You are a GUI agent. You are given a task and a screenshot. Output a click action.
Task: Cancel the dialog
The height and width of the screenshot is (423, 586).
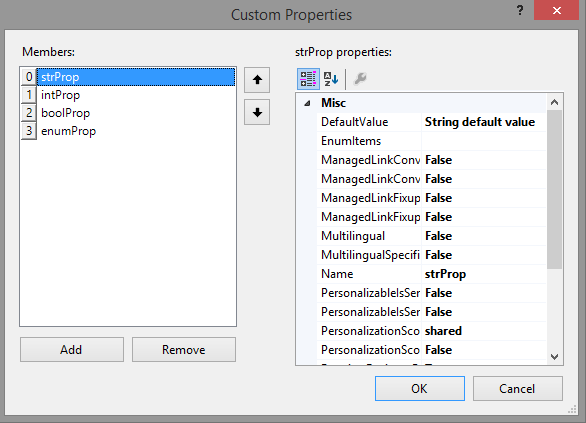518,389
